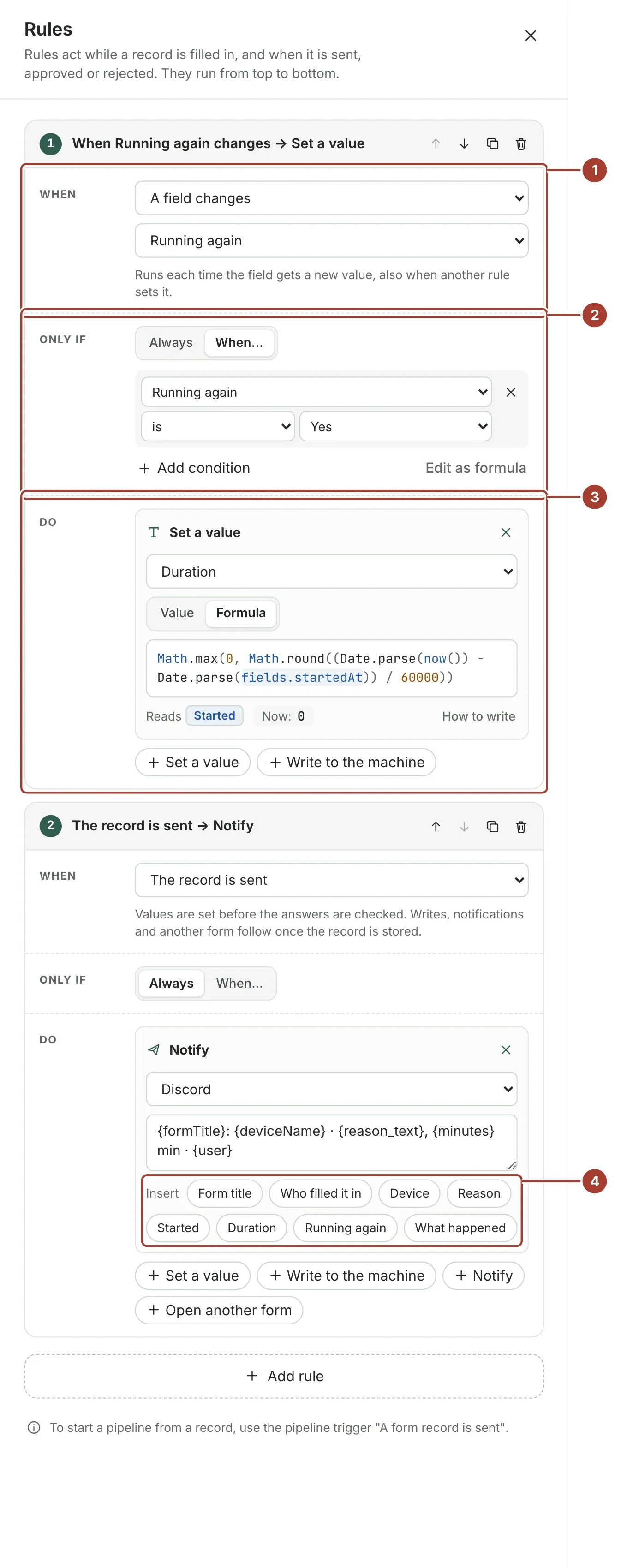Move rule 2 up
Viewport: 621px width, 1568px height.
[x=436, y=826]
